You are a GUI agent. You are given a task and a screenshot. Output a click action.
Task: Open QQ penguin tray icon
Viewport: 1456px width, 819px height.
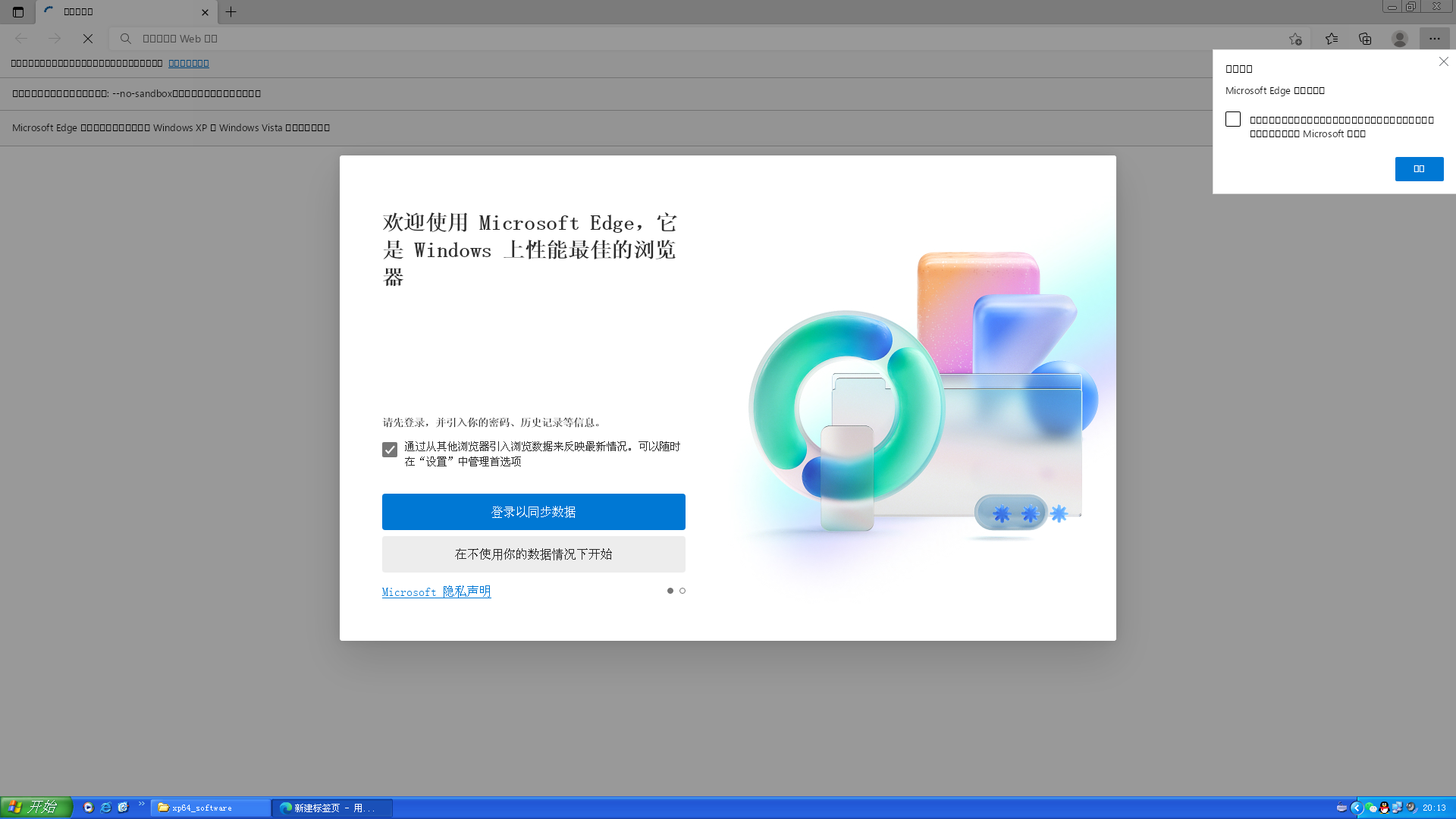point(1384,808)
